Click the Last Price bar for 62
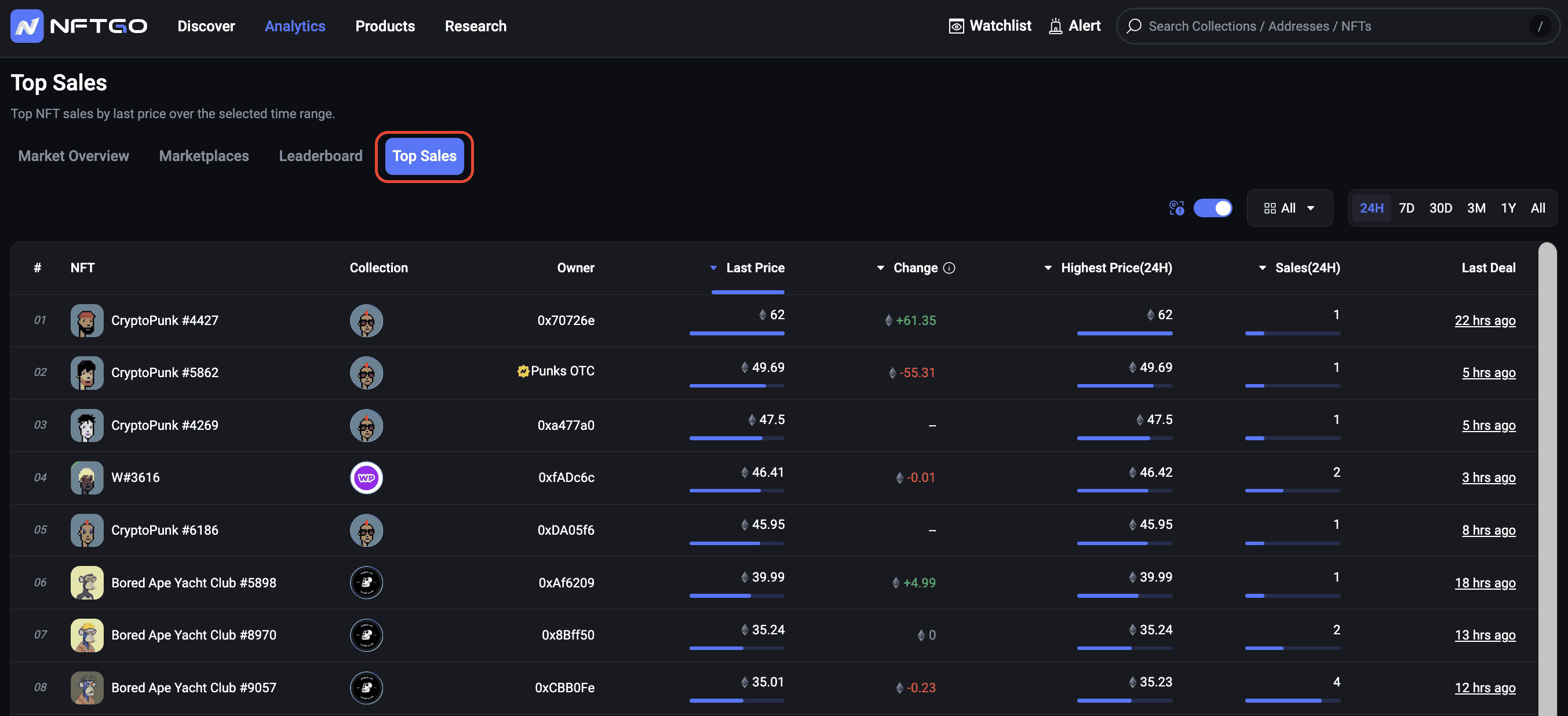Image resolution: width=1568 pixels, height=716 pixels. pyautogui.click(x=736, y=333)
